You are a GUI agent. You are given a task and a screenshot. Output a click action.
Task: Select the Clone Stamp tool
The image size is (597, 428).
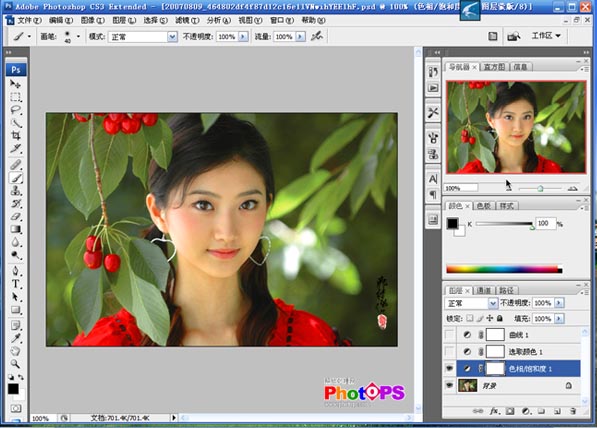click(16, 191)
